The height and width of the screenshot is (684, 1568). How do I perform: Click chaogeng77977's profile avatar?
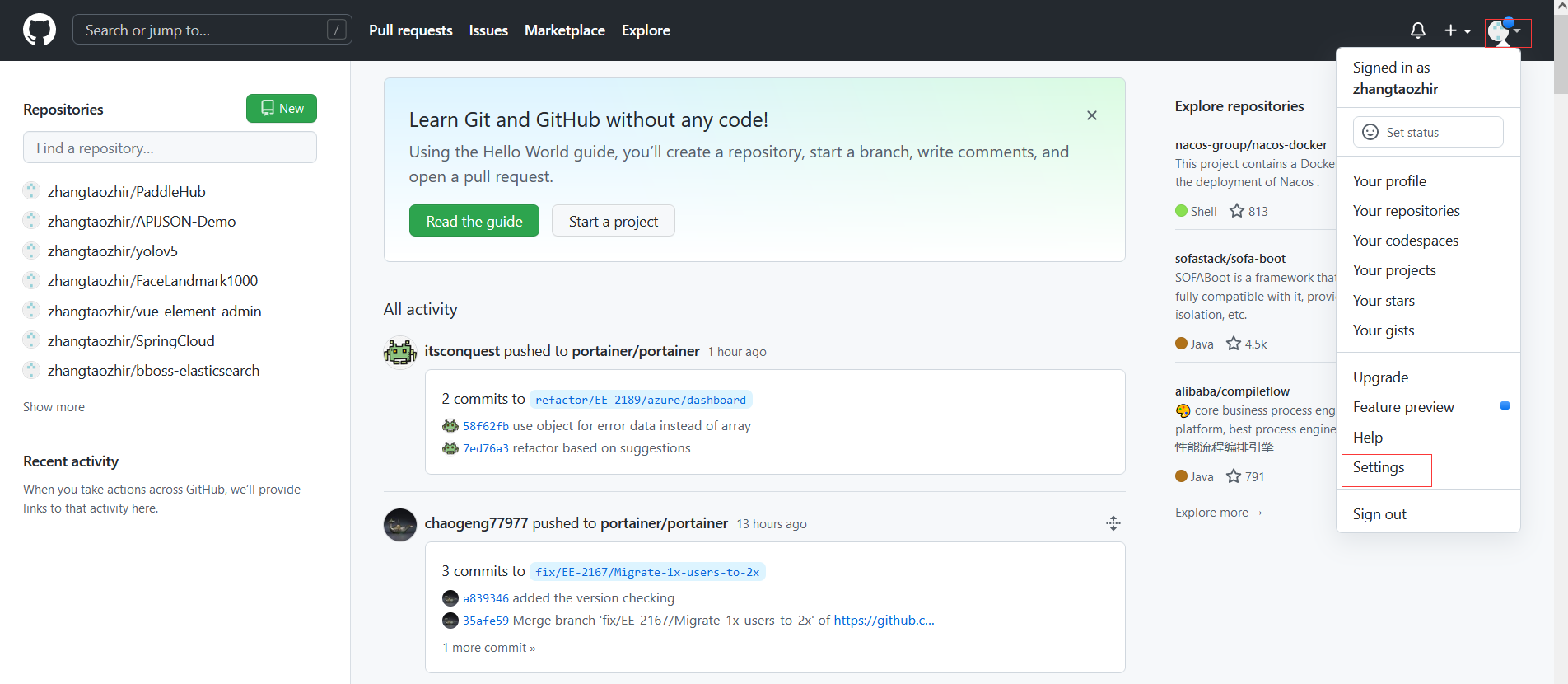pos(400,524)
